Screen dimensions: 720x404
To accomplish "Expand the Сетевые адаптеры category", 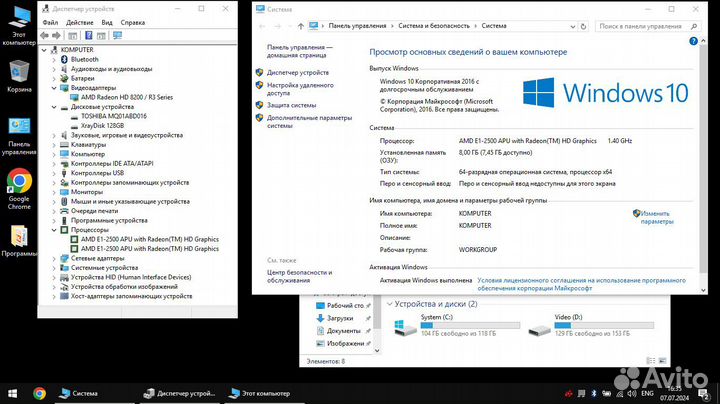I will click(x=55, y=258).
